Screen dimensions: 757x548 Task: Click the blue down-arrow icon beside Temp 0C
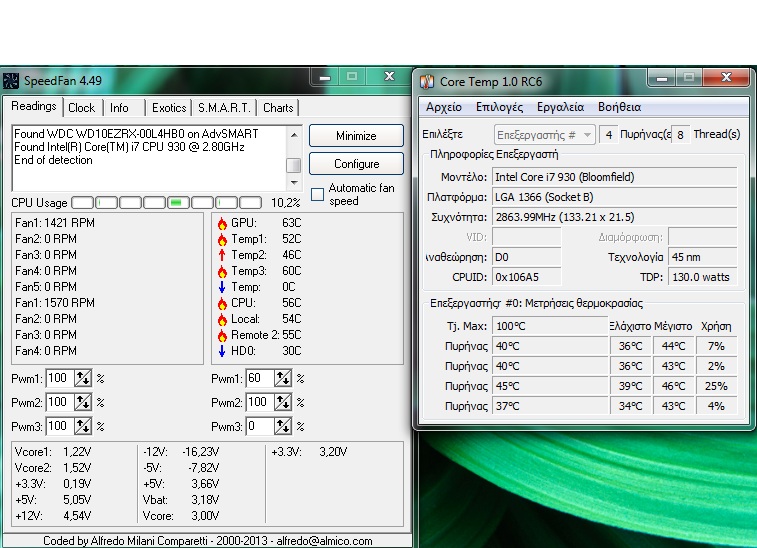point(222,287)
